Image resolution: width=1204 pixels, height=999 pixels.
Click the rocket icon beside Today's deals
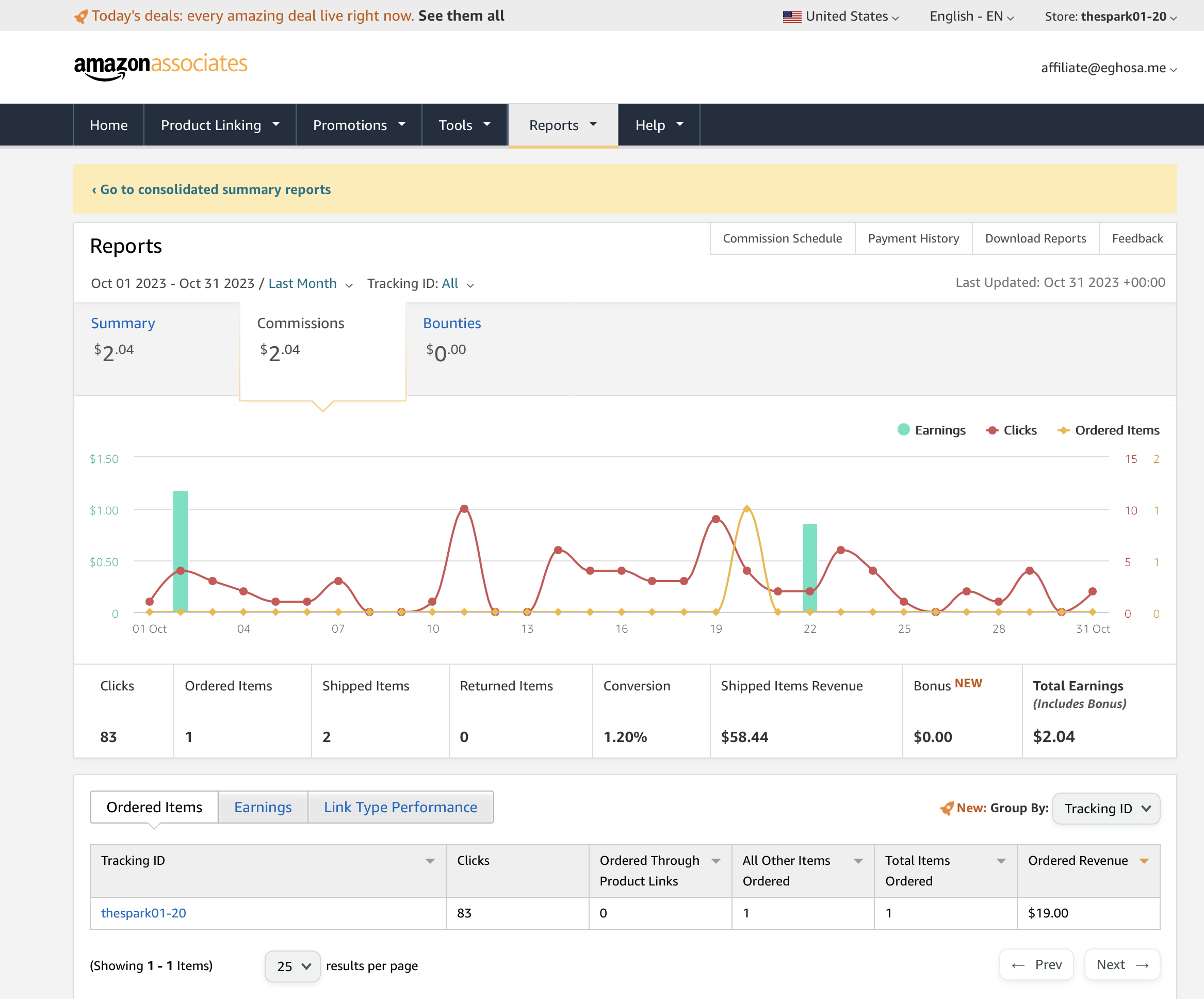(x=81, y=16)
